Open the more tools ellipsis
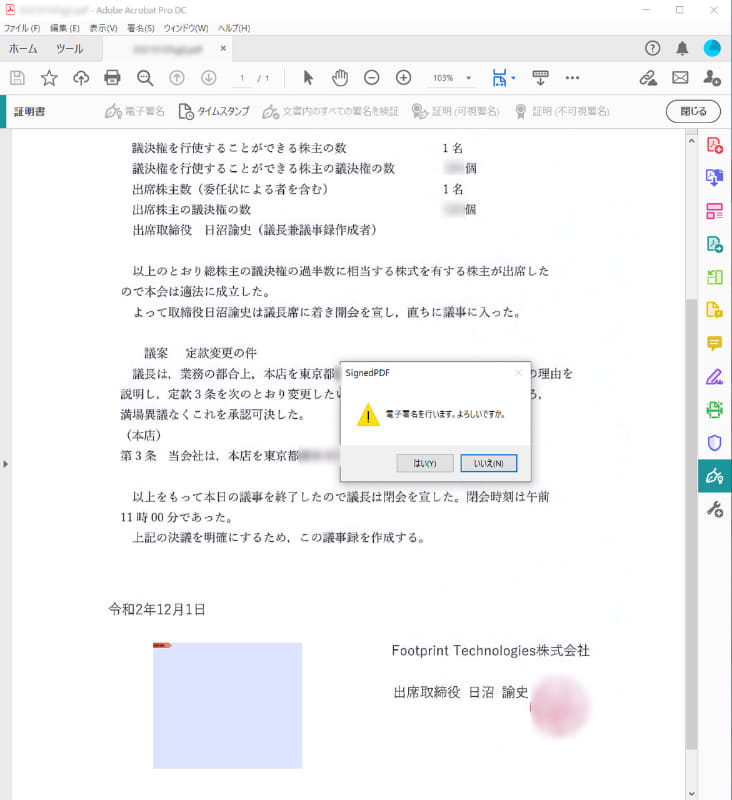 tap(572, 78)
